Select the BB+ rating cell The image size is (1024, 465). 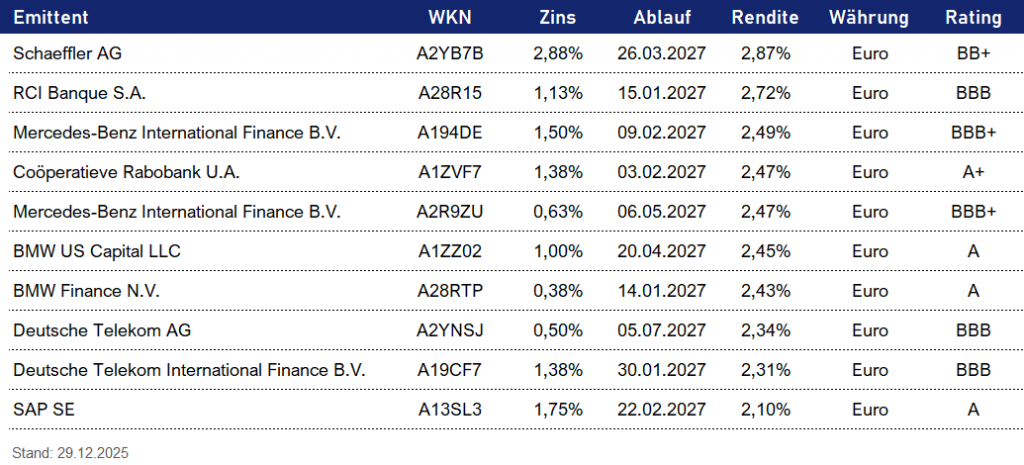tap(973, 54)
